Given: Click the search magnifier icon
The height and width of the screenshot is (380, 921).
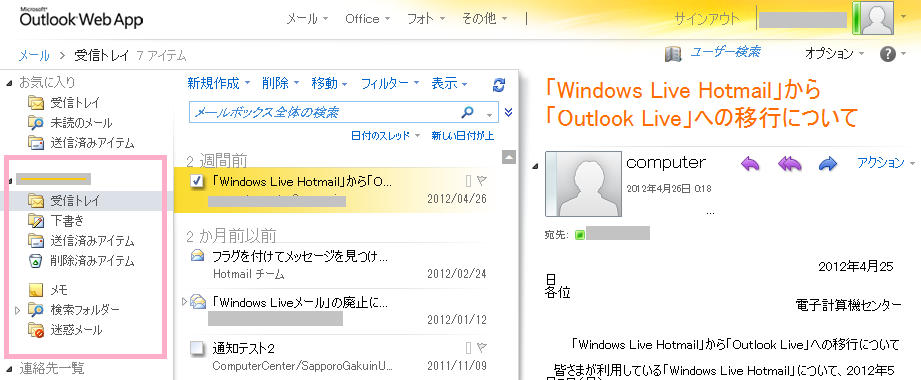Looking at the screenshot, I should (468, 112).
